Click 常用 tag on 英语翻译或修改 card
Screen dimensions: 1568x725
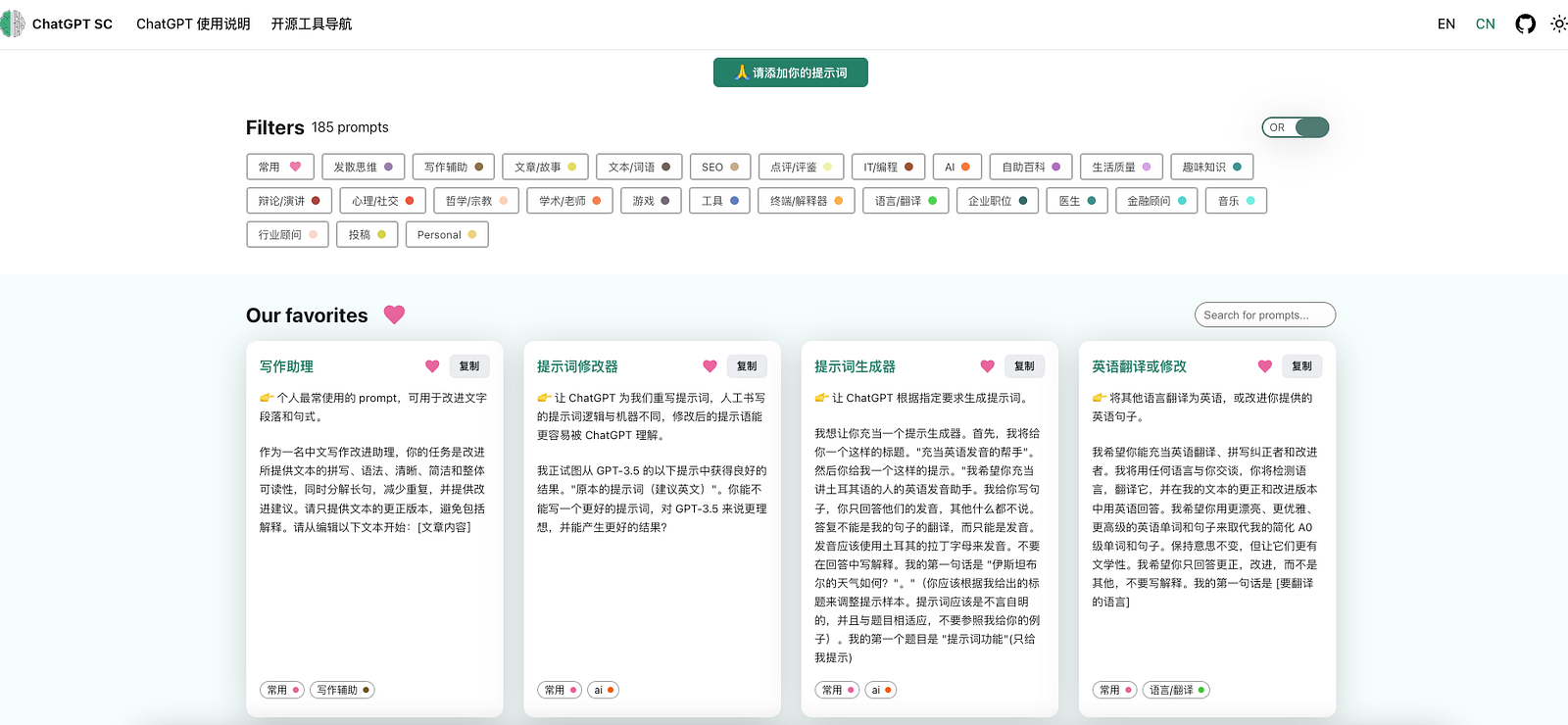(1114, 690)
